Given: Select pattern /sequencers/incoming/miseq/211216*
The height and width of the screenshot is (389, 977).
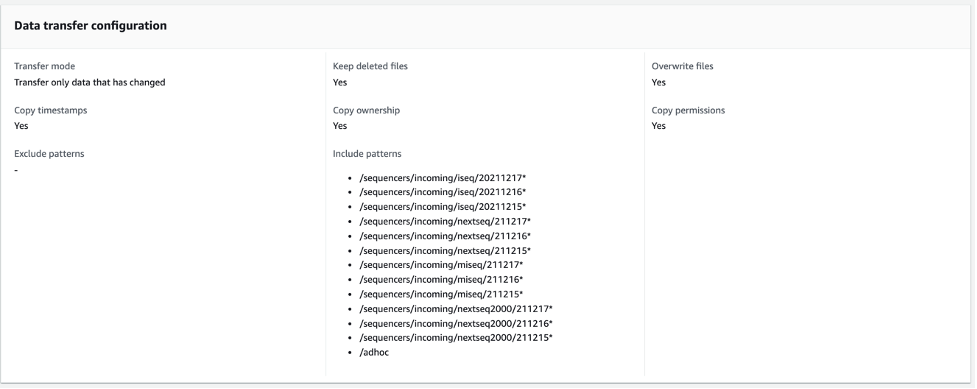Looking at the screenshot, I should (441, 280).
